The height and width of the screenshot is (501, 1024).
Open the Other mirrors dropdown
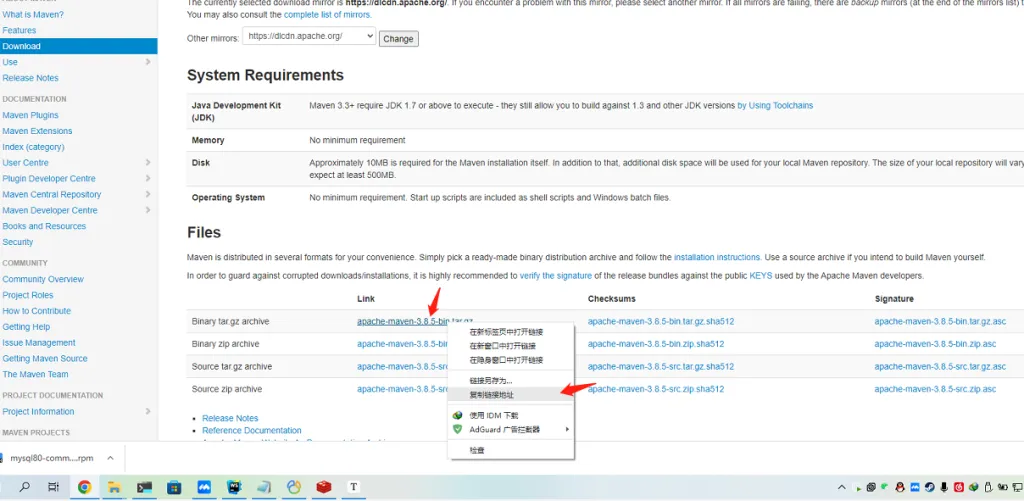[x=309, y=37]
